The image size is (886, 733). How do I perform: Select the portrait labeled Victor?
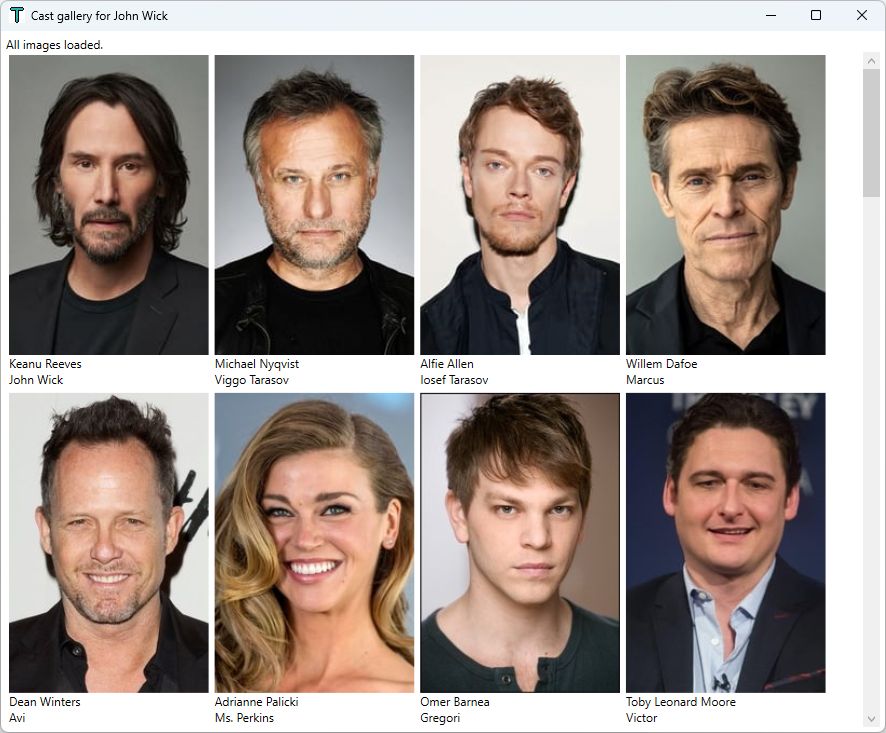point(726,543)
